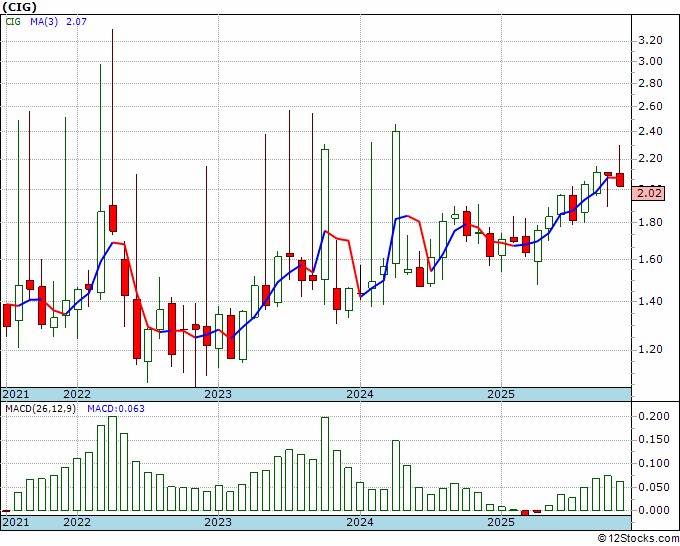Click 2025 on the price chart timeline

[501, 394]
